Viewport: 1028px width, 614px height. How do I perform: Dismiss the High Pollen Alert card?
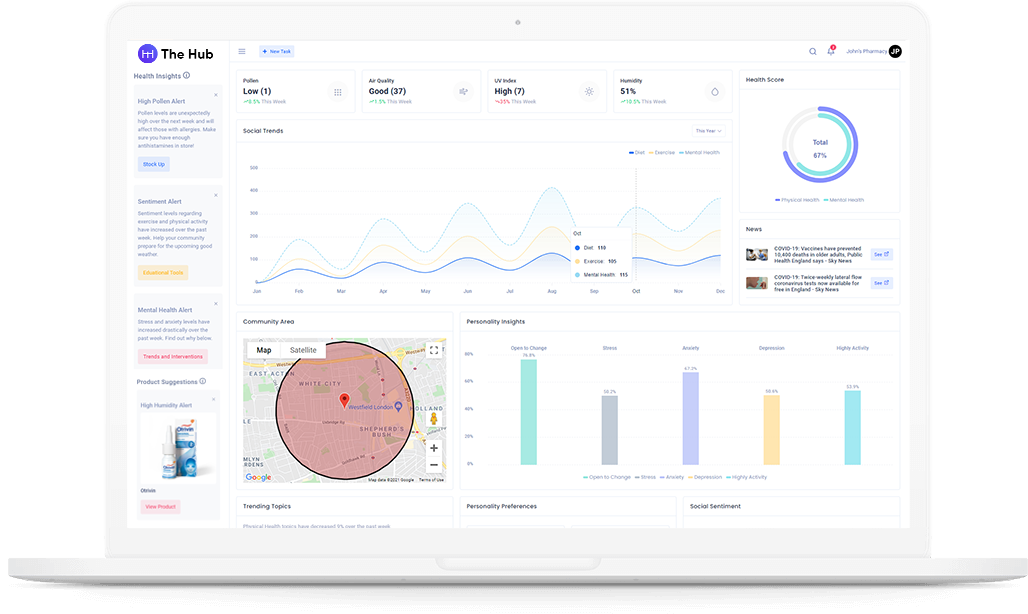[x=216, y=95]
